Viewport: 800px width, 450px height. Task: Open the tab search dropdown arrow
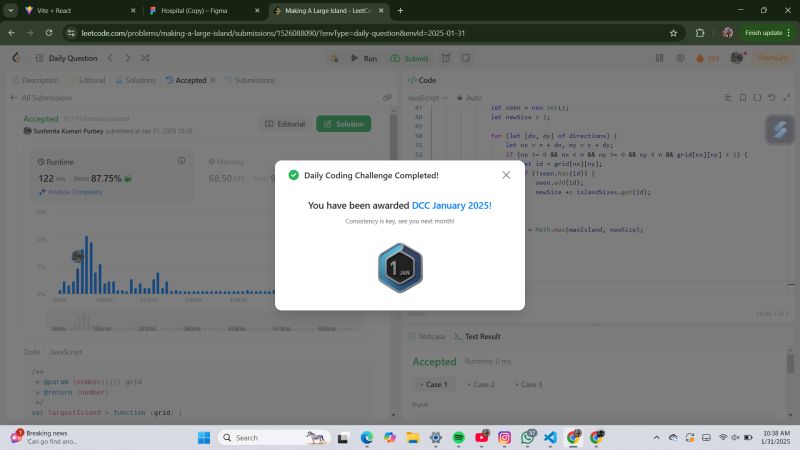point(10,10)
